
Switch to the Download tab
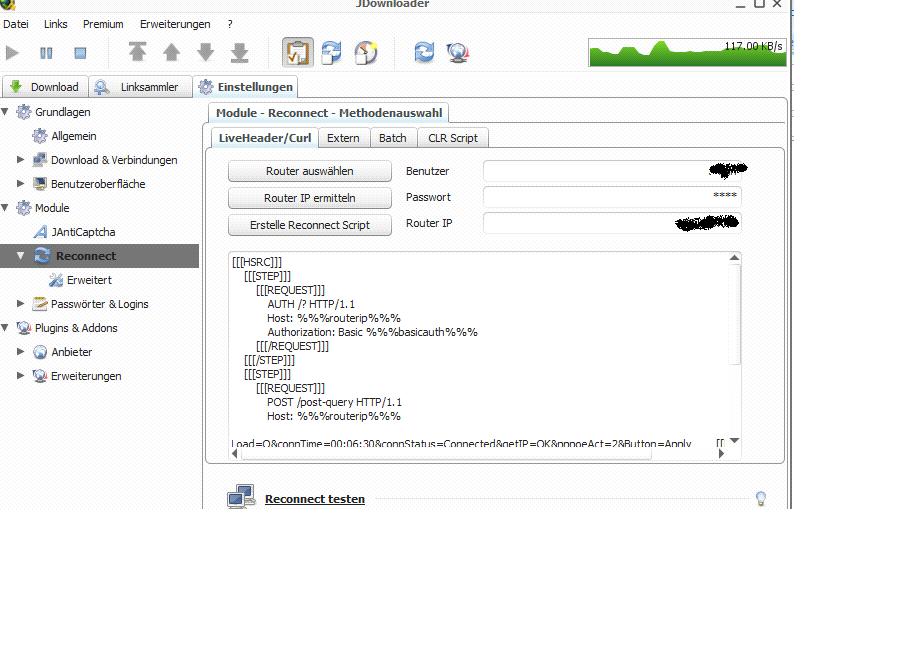click(45, 87)
